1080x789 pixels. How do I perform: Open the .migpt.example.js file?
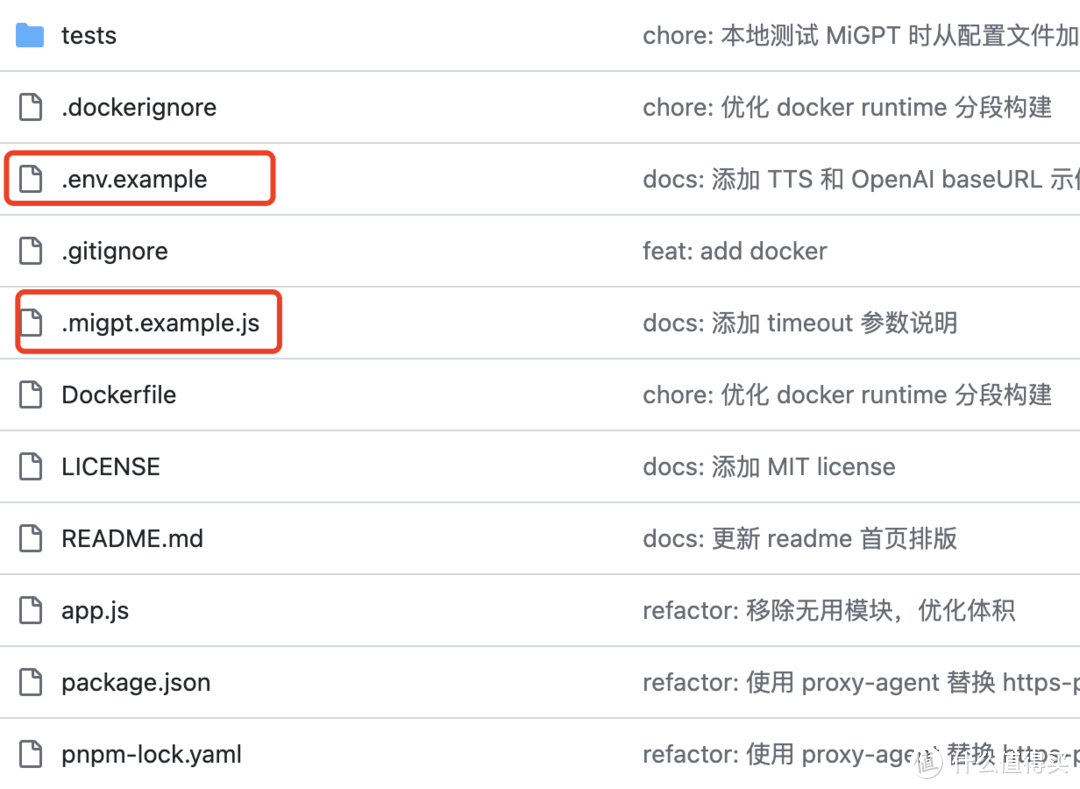coord(160,323)
